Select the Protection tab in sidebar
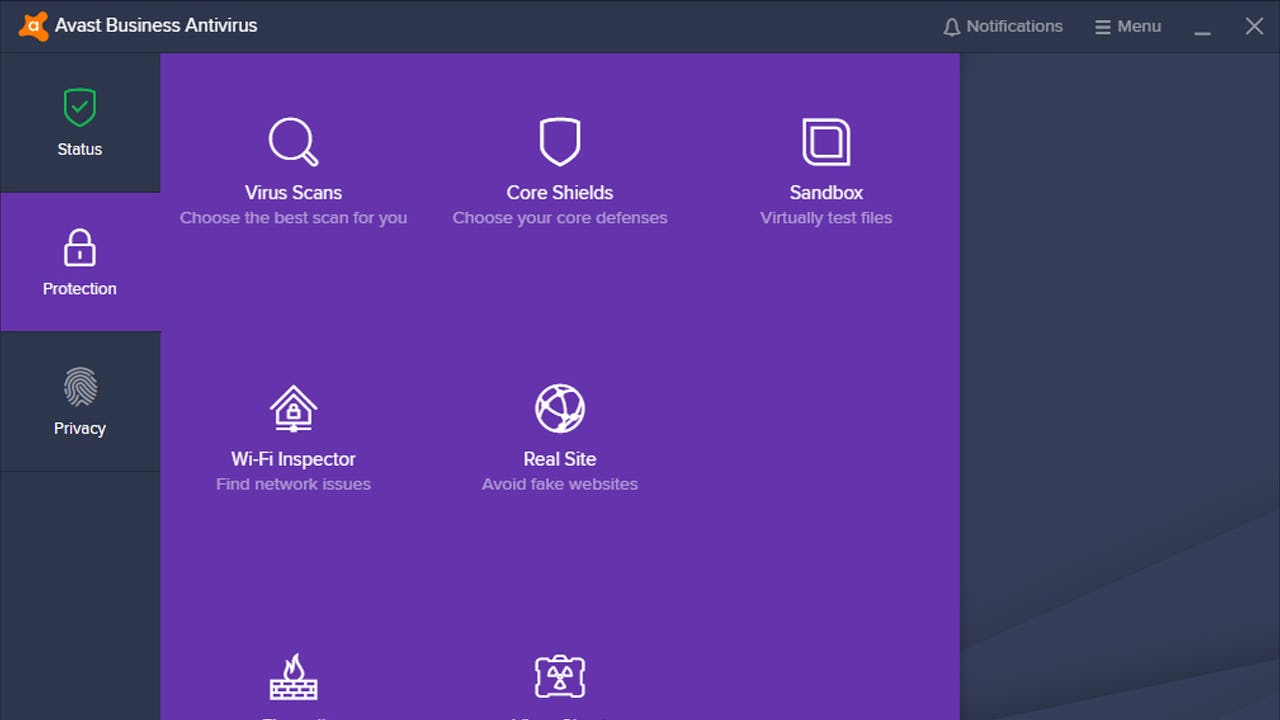 tap(80, 262)
